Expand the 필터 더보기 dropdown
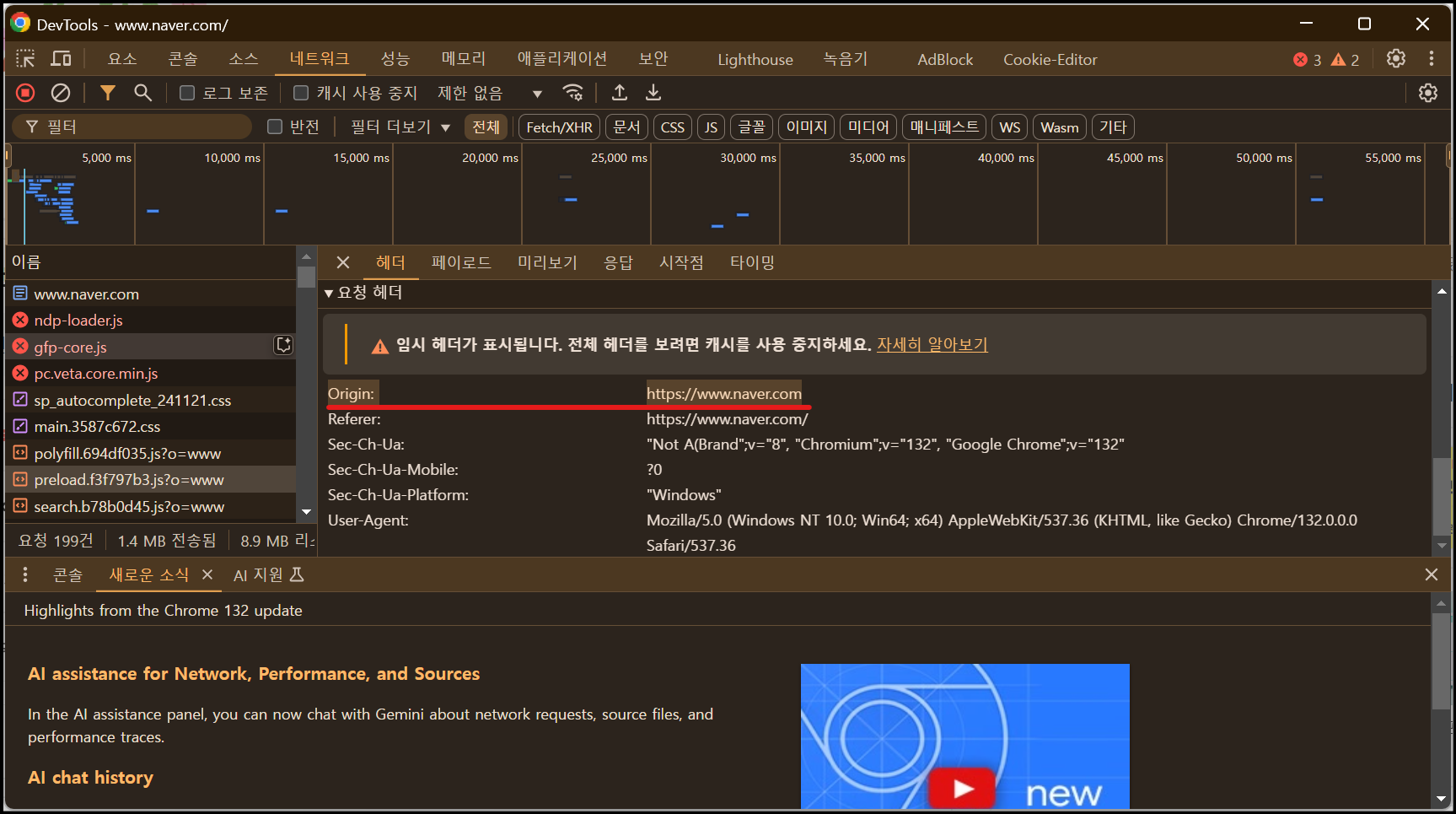1456x814 pixels. 400,127
